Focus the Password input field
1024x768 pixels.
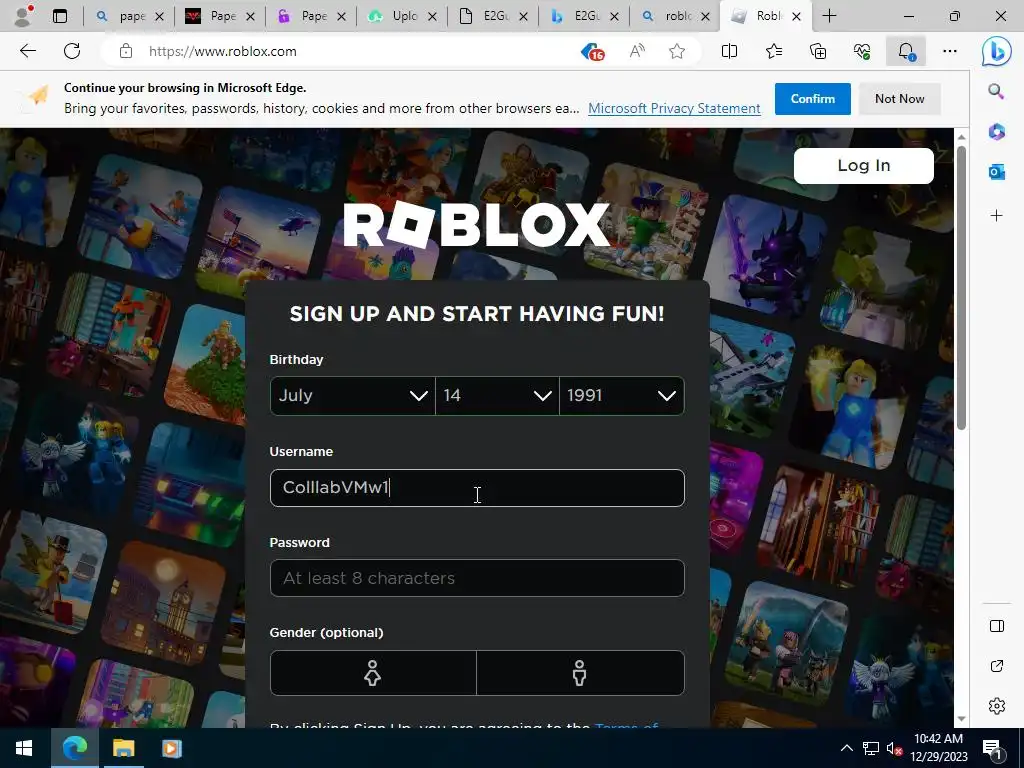click(477, 578)
